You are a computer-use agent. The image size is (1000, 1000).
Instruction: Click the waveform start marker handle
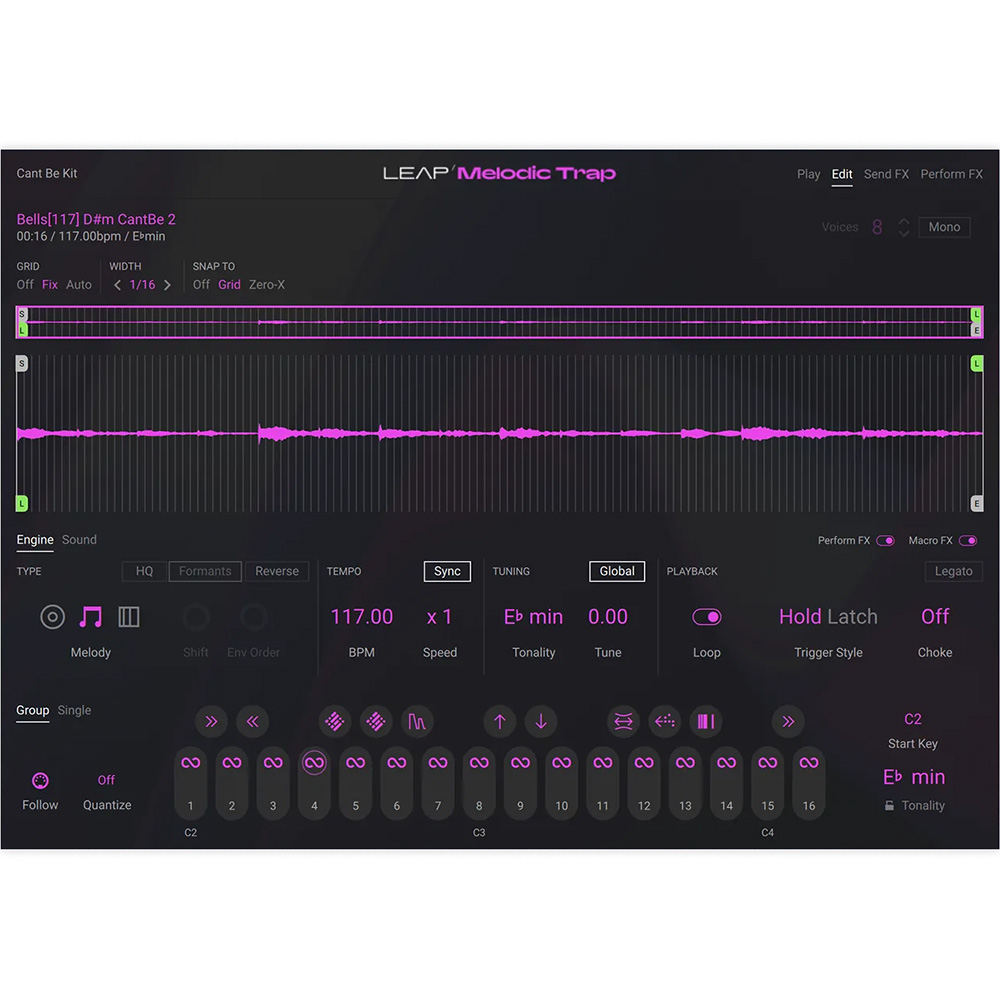(21, 363)
